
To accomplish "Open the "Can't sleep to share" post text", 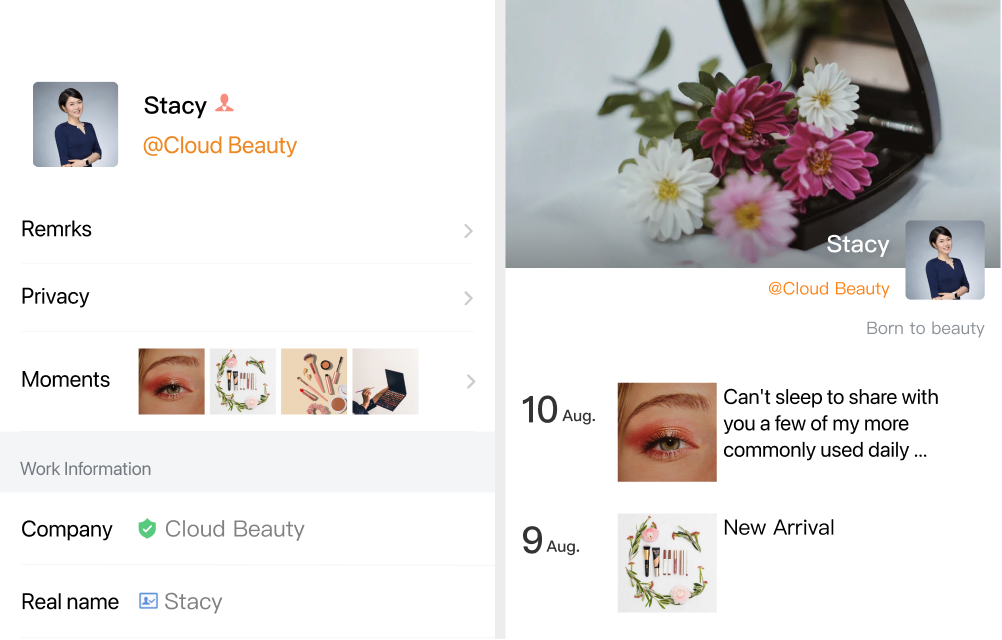I will pos(831,423).
